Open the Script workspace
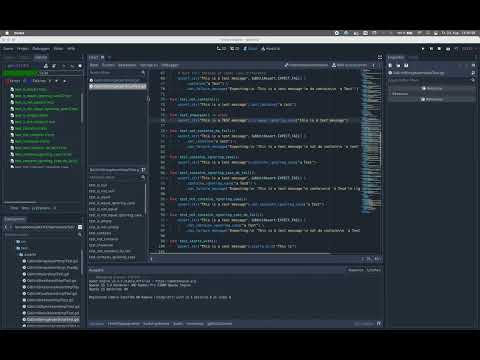 click(x=250, y=49)
